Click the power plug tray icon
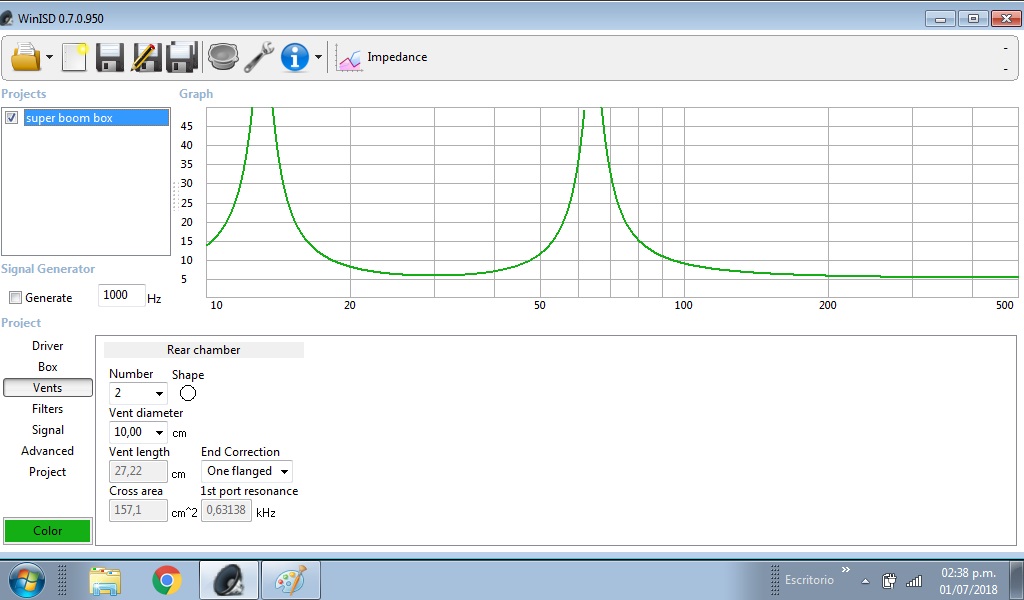Viewport: 1024px width, 600px height. pos(889,580)
